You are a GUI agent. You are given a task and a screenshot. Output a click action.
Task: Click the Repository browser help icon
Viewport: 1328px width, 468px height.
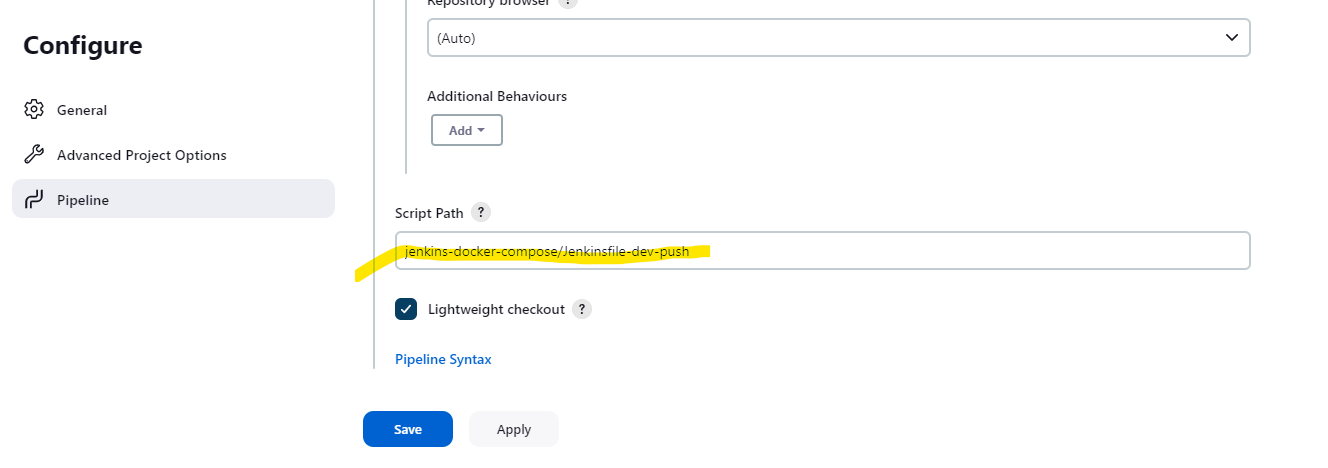568,3
